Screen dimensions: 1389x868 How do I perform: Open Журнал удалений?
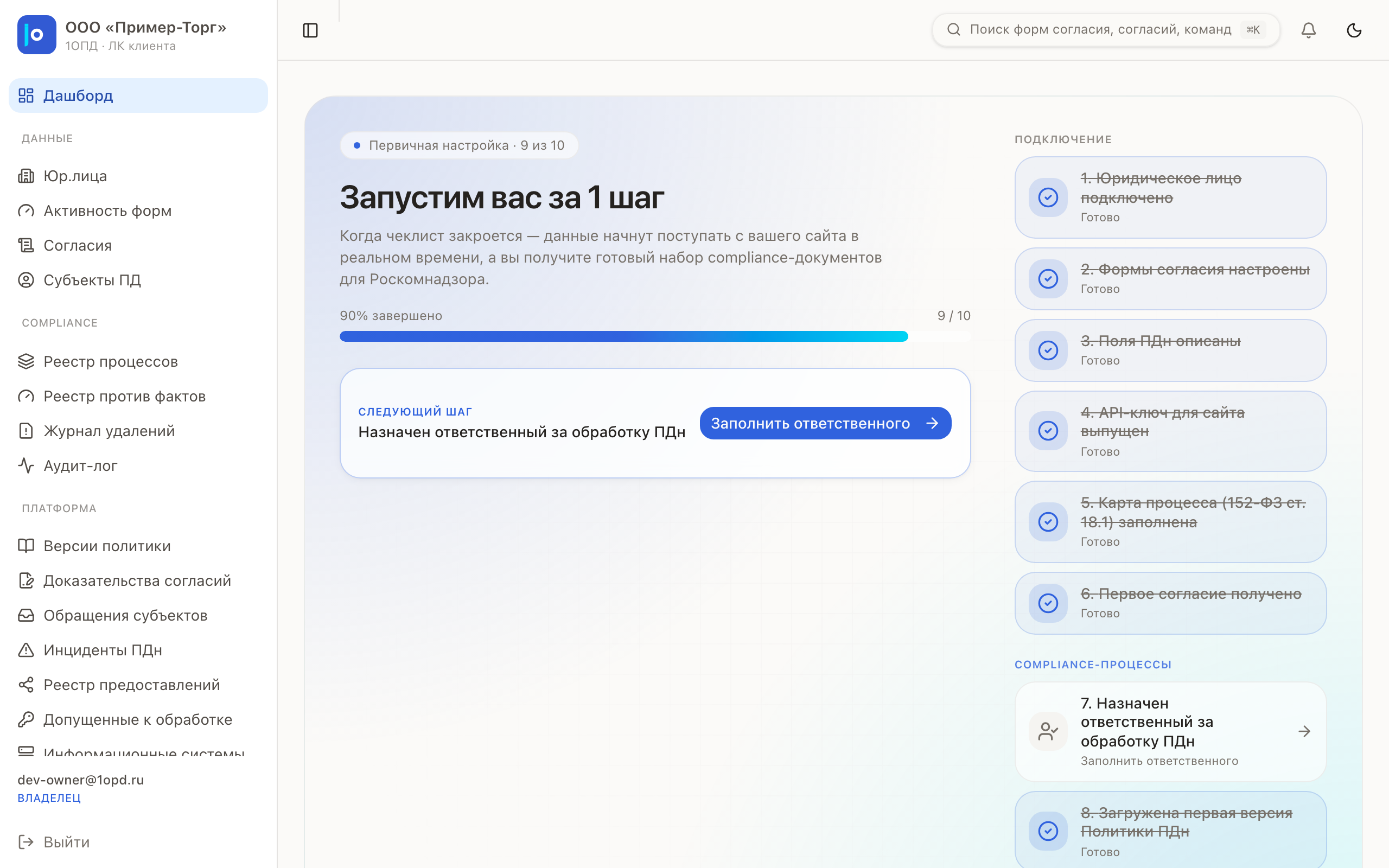tap(138, 431)
